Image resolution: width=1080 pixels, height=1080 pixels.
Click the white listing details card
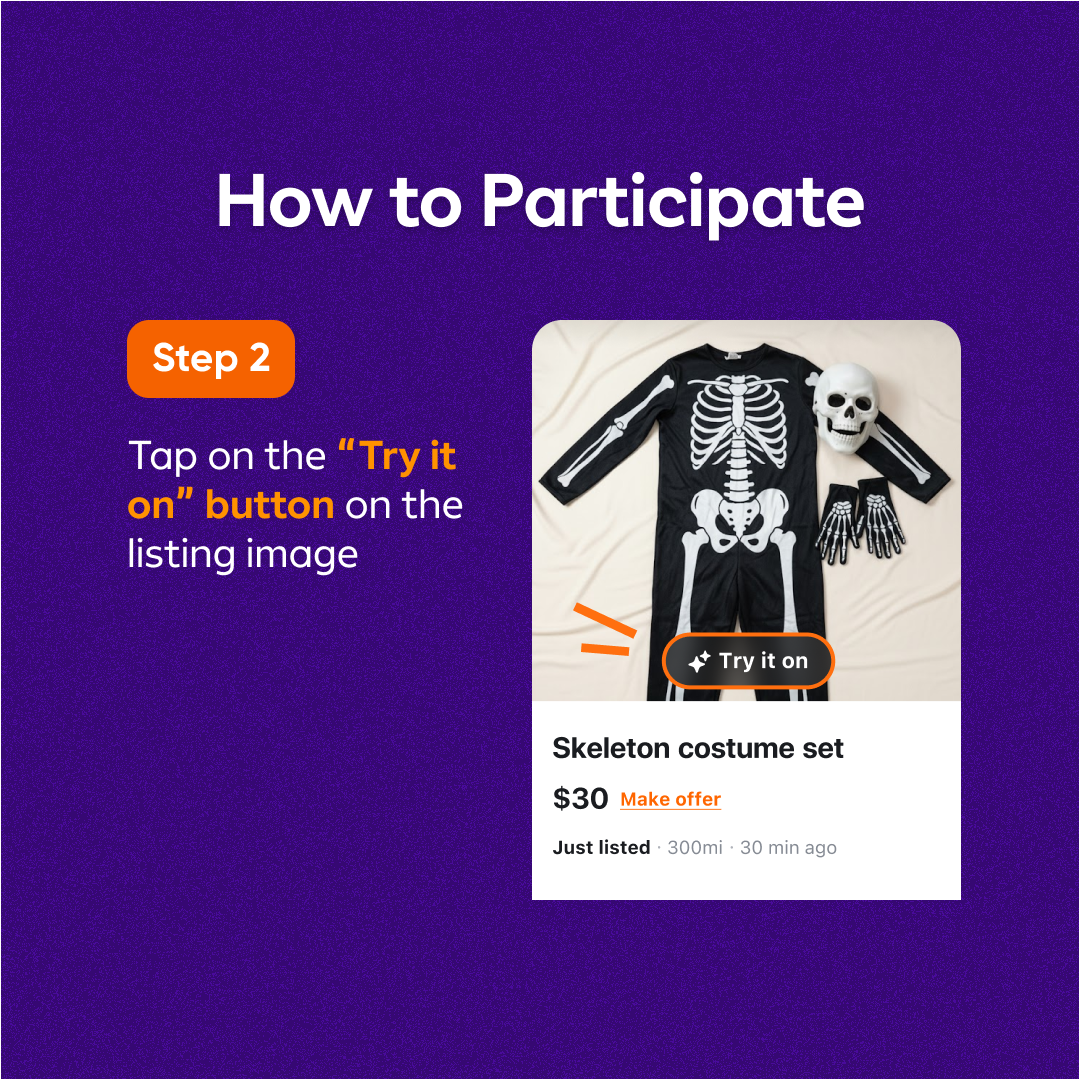pyautogui.click(x=746, y=800)
